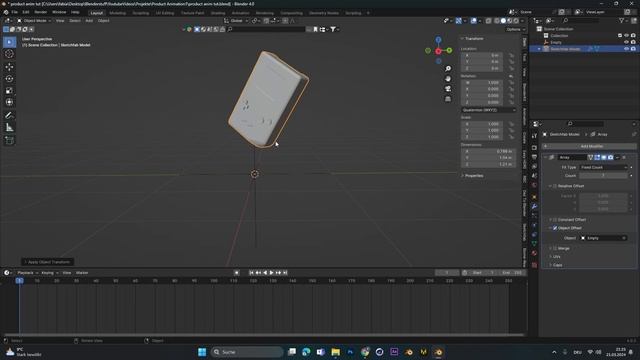Click the Blender logo menu icon
Screen dimensions: 640x360
pyautogui.click(x=6, y=12)
